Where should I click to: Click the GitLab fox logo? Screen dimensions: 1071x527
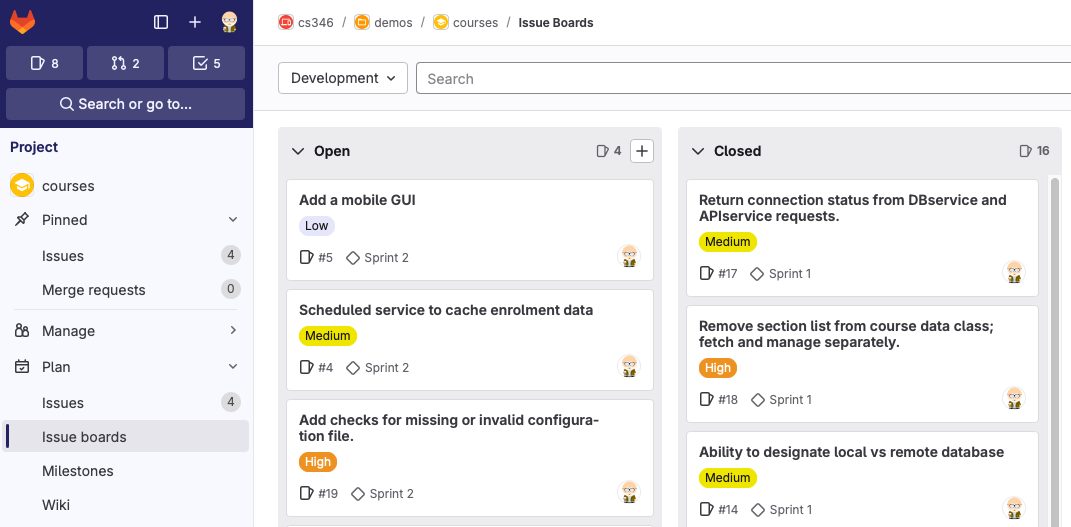point(22,21)
